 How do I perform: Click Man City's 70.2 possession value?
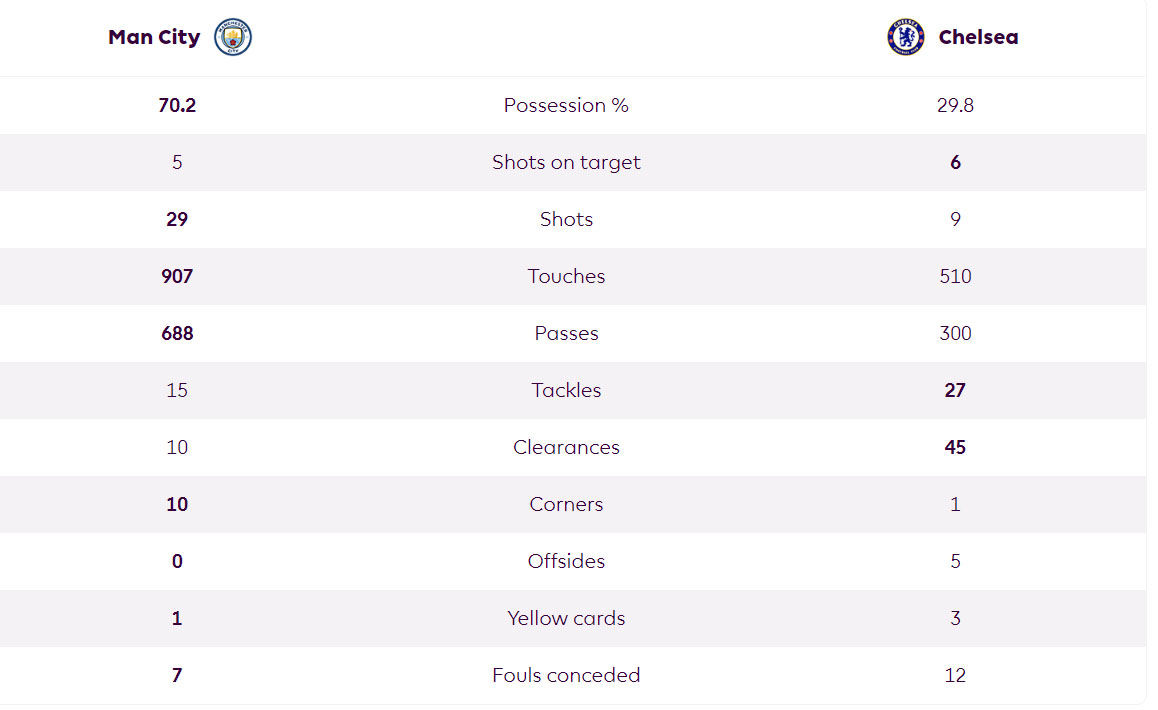(x=177, y=105)
